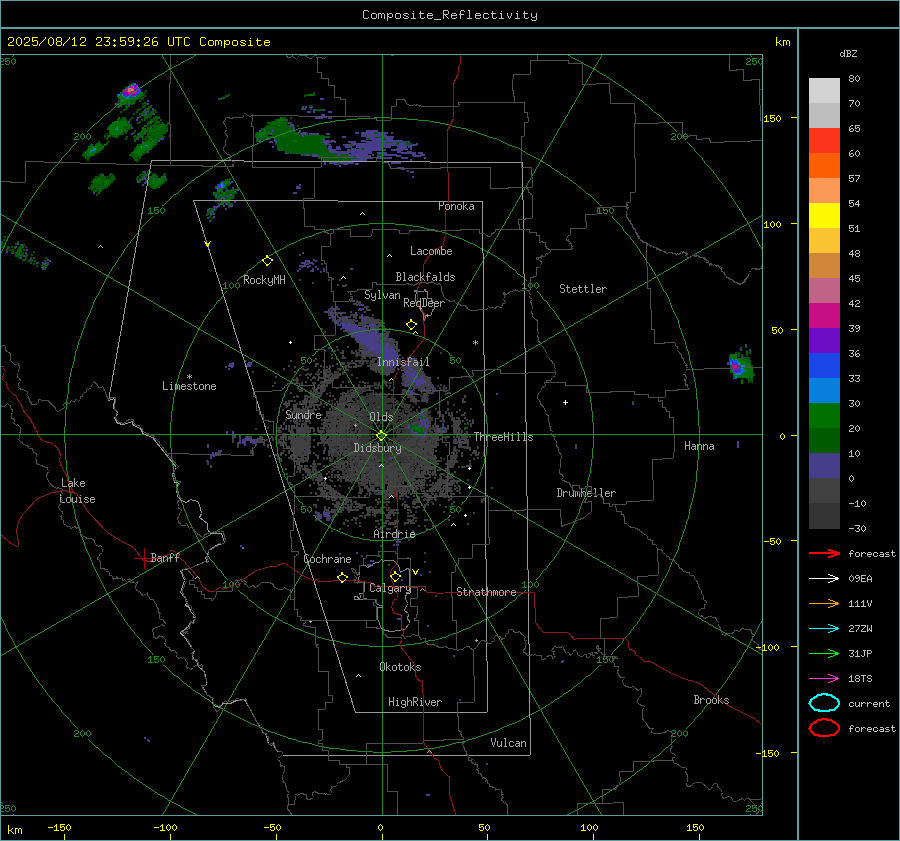The image size is (900, 841).
Task: Click the red cross marker at Banff
Action: pos(143,558)
